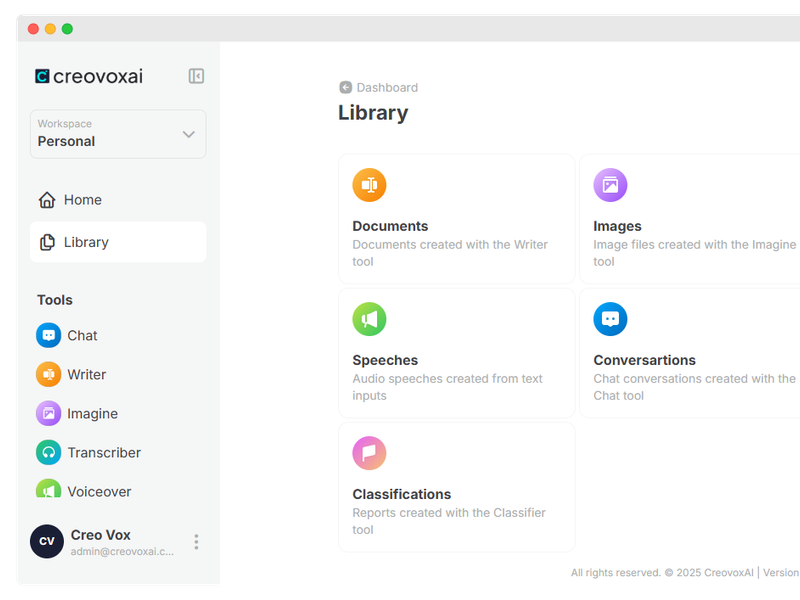Screen dimensions: 800x600
Task: Click the pink Classifications flag icon
Action: pos(369,453)
